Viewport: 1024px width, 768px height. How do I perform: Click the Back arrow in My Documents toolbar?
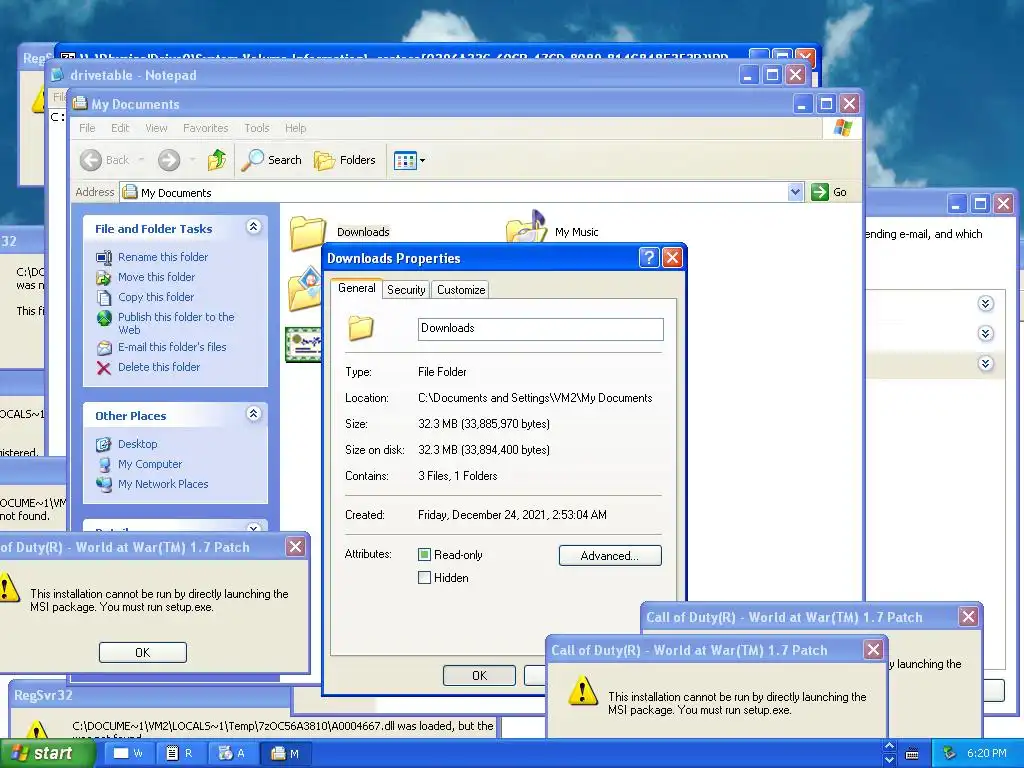[91, 160]
